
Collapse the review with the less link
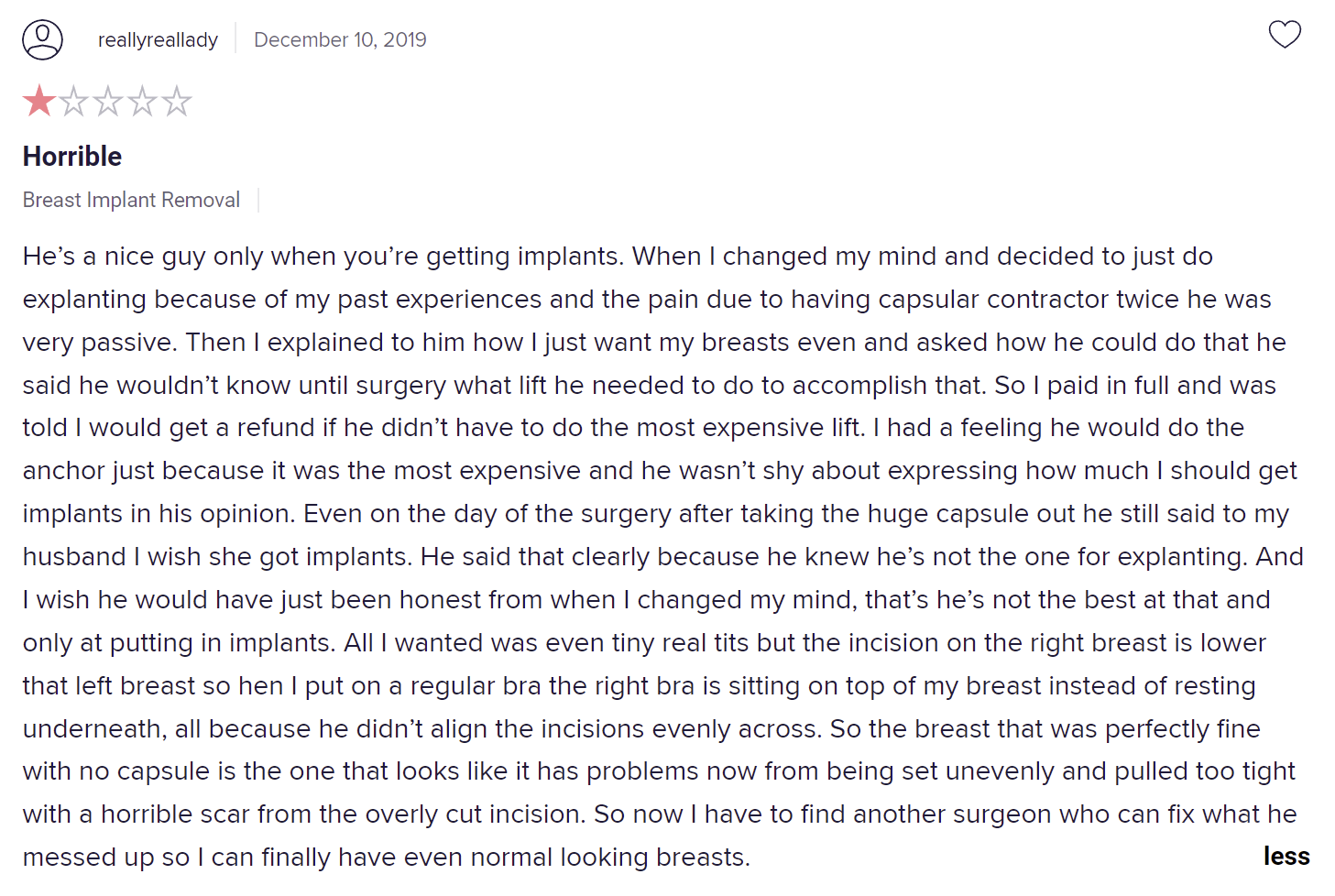click(1286, 856)
